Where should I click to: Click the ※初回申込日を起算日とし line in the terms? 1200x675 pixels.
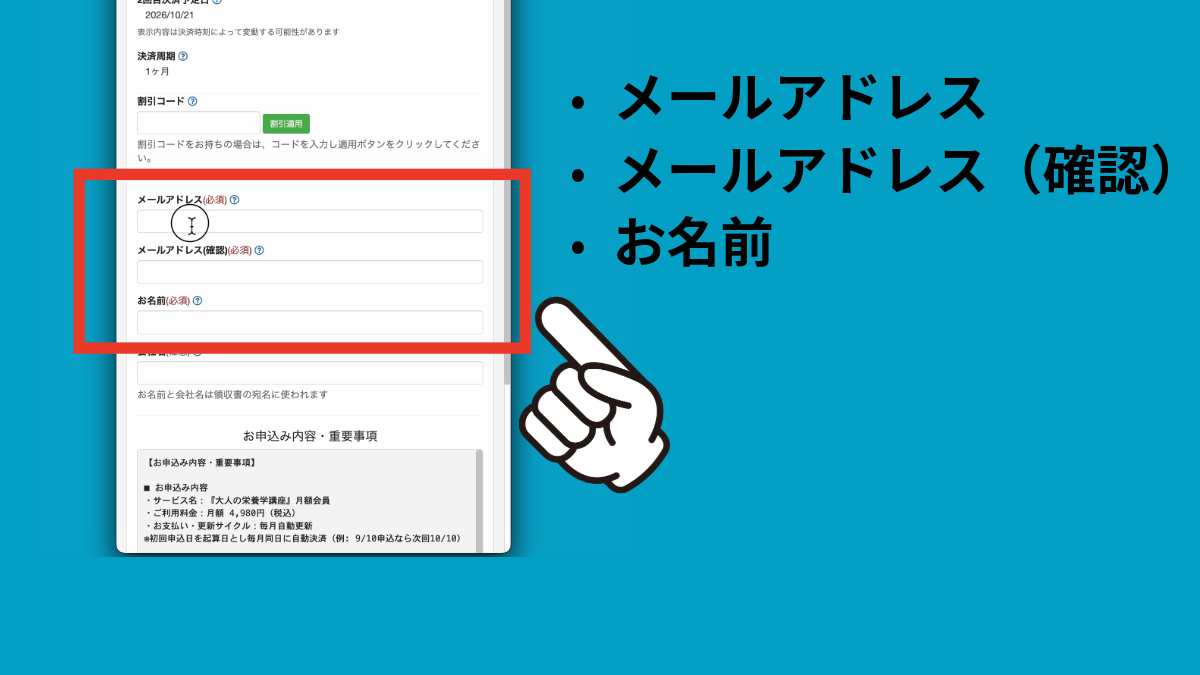click(x=302, y=538)
